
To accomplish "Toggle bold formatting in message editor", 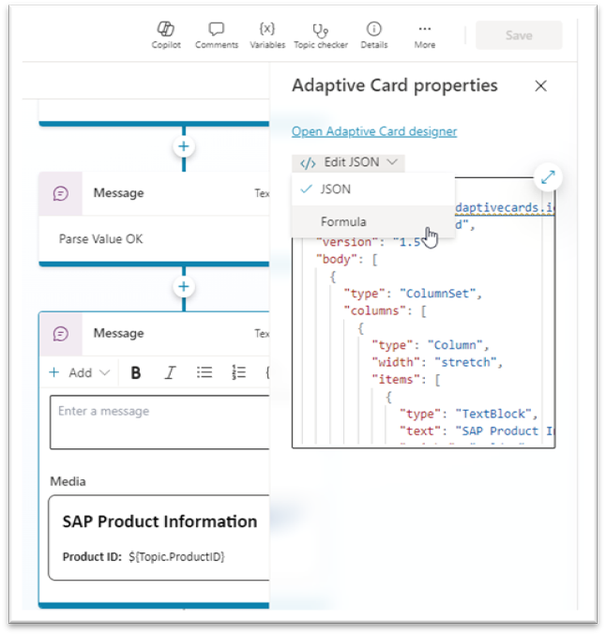I will [x=136, y=373].
